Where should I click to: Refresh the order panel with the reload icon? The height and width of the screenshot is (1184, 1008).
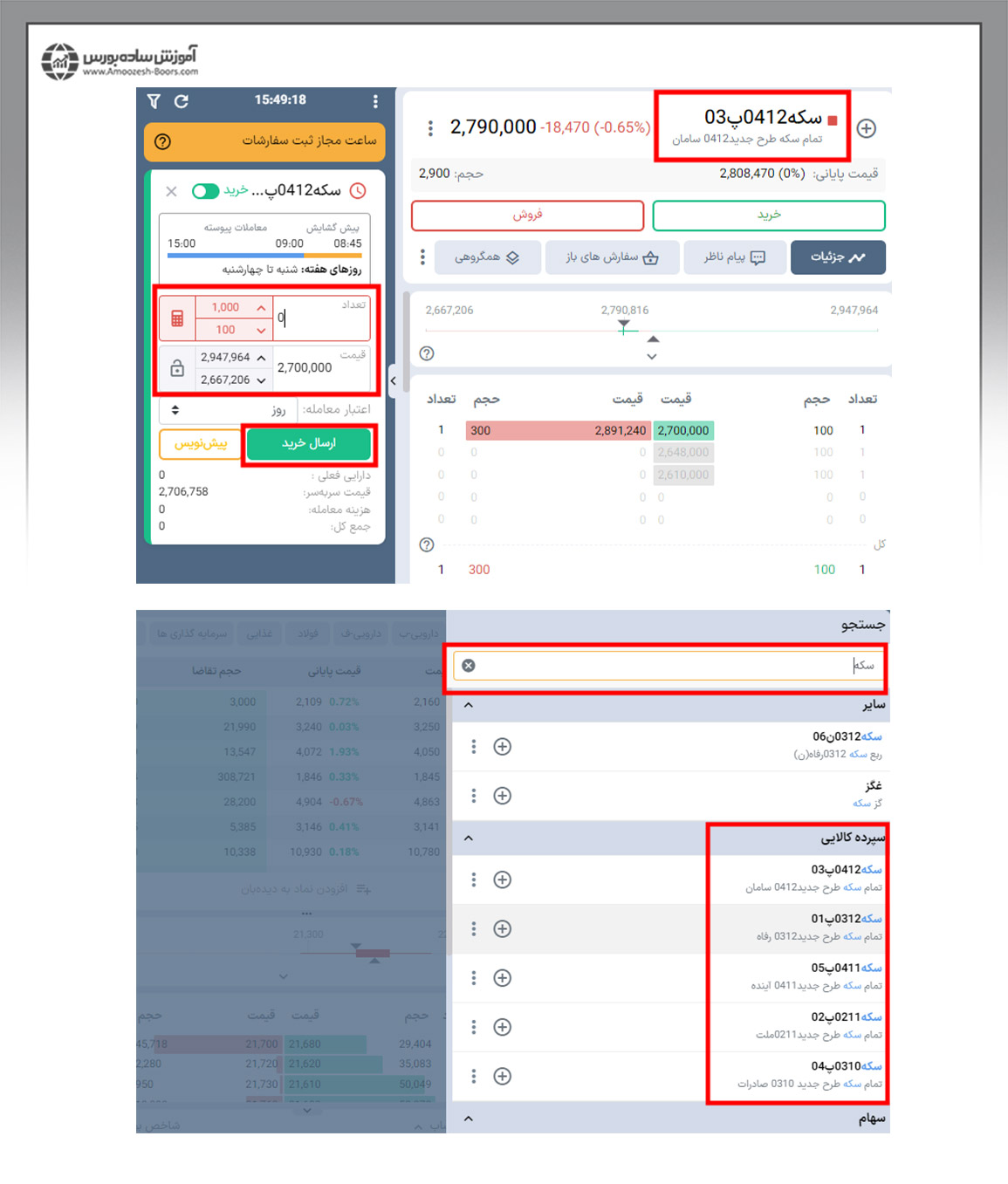pos(182,101)
